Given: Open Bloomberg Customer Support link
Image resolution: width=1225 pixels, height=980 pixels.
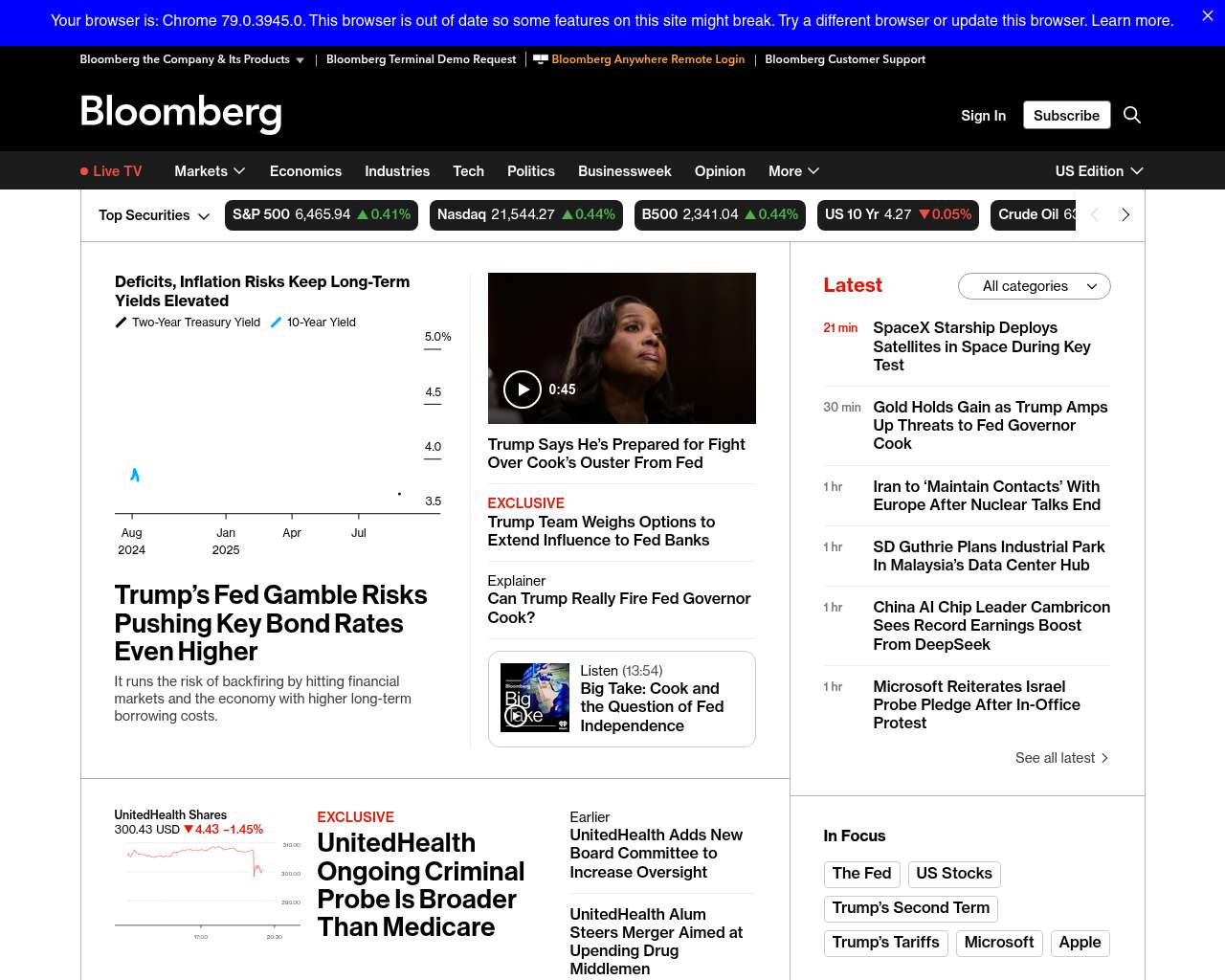Looking at the screenshot, I should (x=845, y=59).
